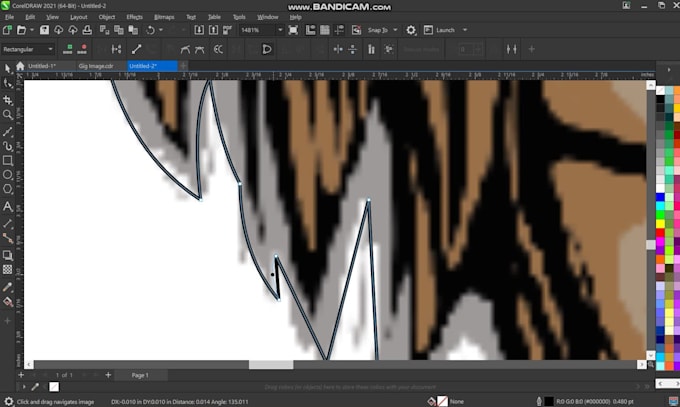Select the Artistic Media tool
Image resolution: width=680 pixels, height=407 pixels.
tap(7, 146)
